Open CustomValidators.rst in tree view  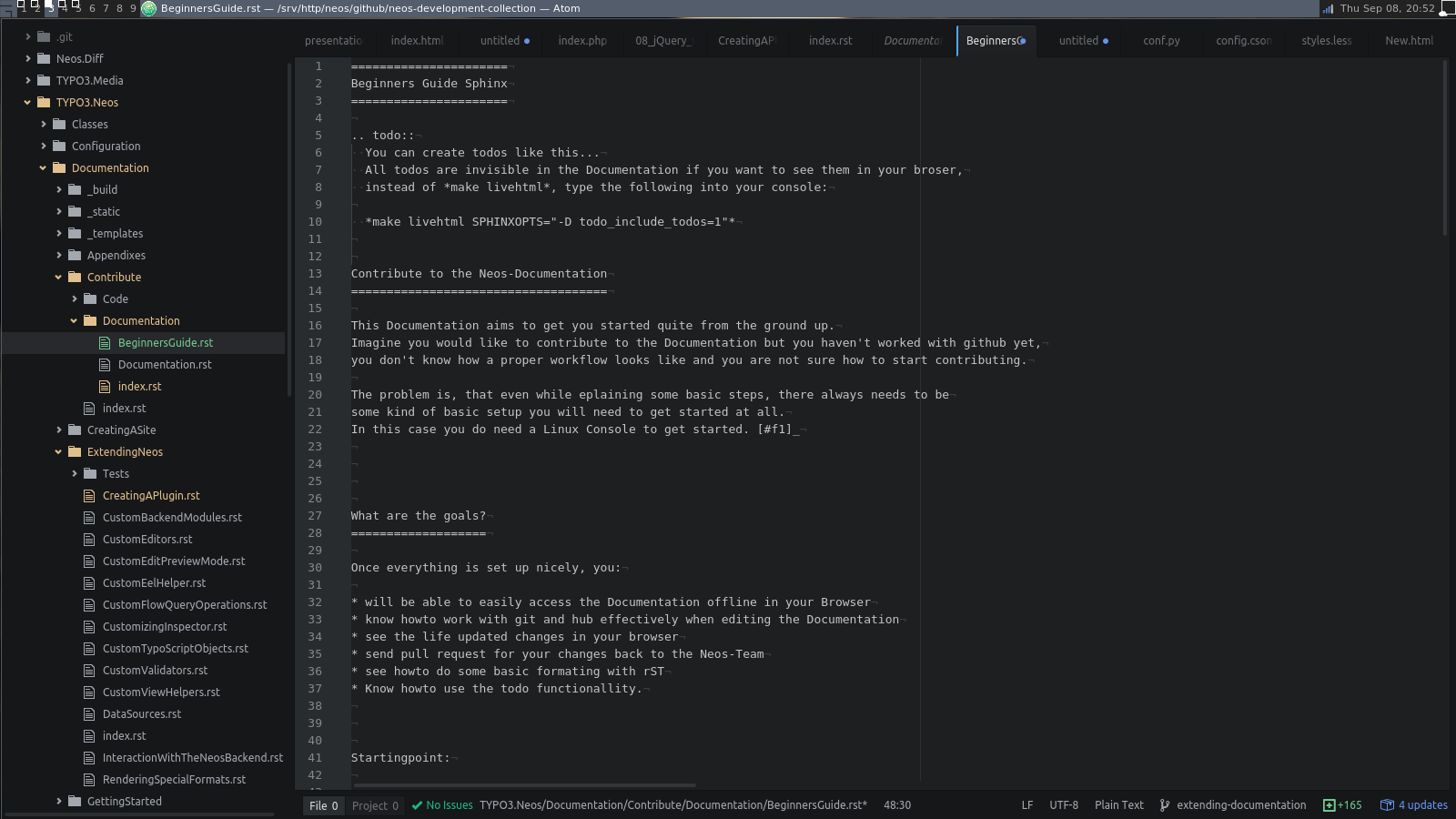coord(155,670)
